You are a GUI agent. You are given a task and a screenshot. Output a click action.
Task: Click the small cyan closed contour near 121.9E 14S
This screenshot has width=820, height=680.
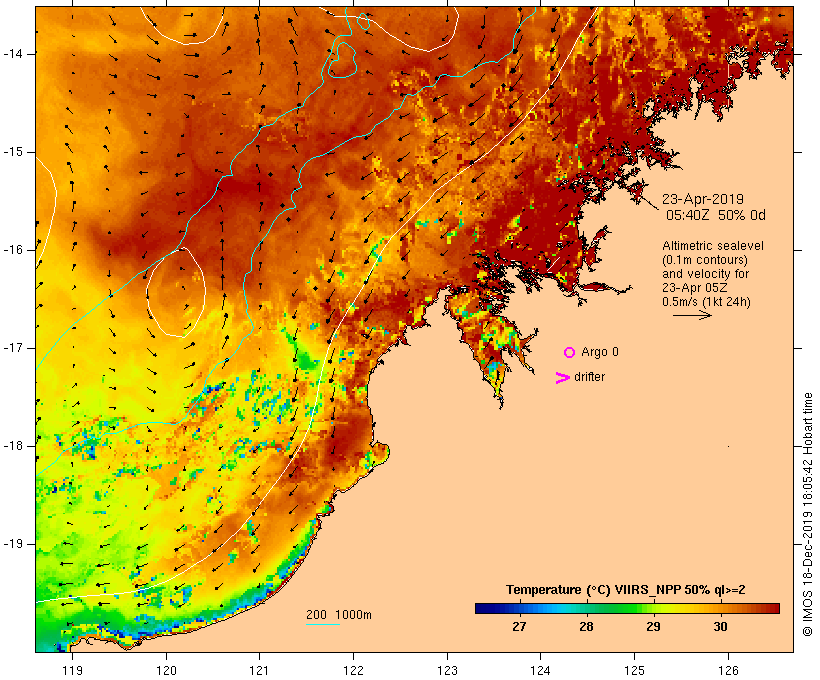(342, 60)
